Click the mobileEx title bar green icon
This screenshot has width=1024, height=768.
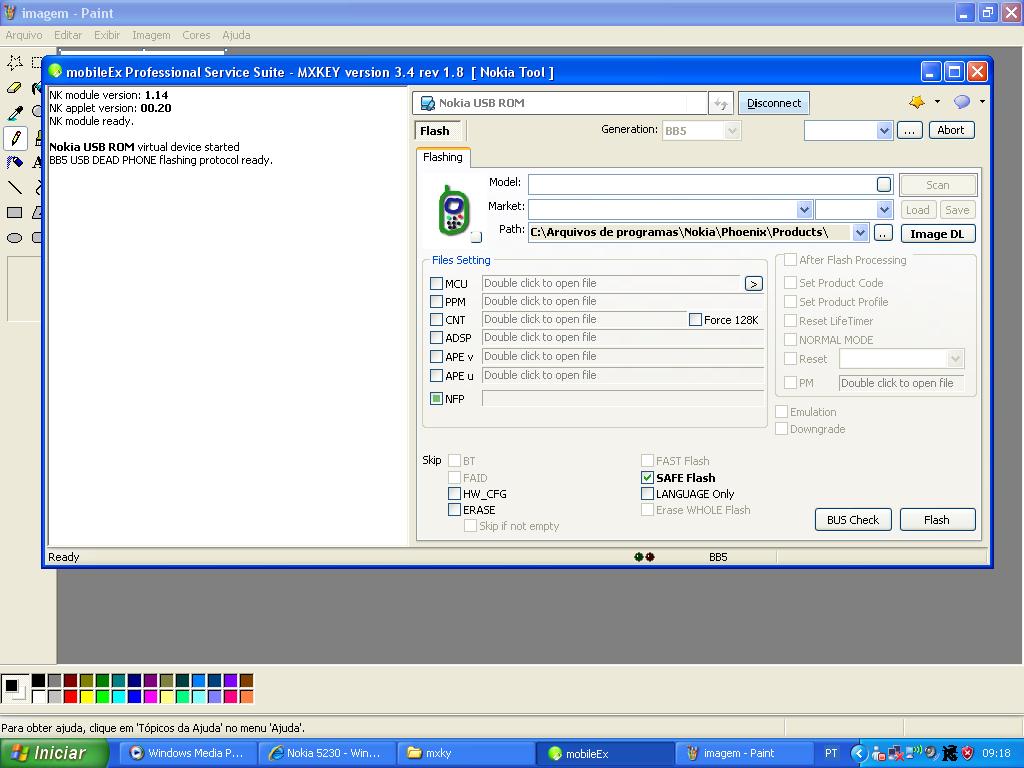[x=56, y=71]
